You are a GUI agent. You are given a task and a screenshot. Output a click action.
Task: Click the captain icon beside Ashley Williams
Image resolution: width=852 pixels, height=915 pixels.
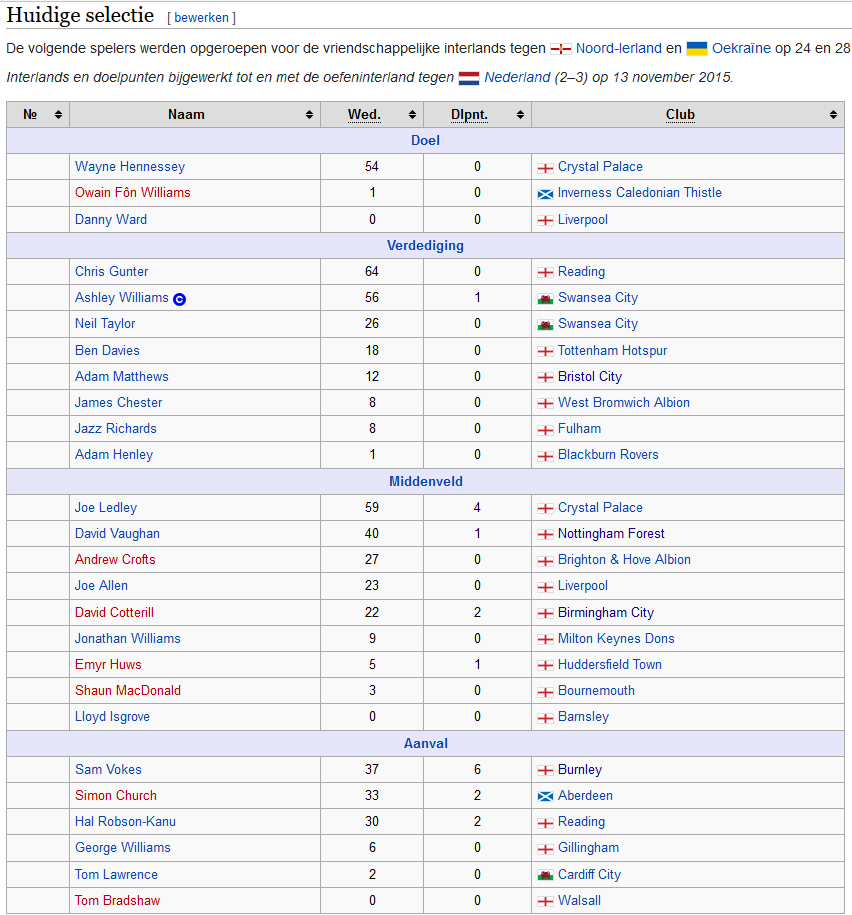pyautogui.click(x=180, y=299)
